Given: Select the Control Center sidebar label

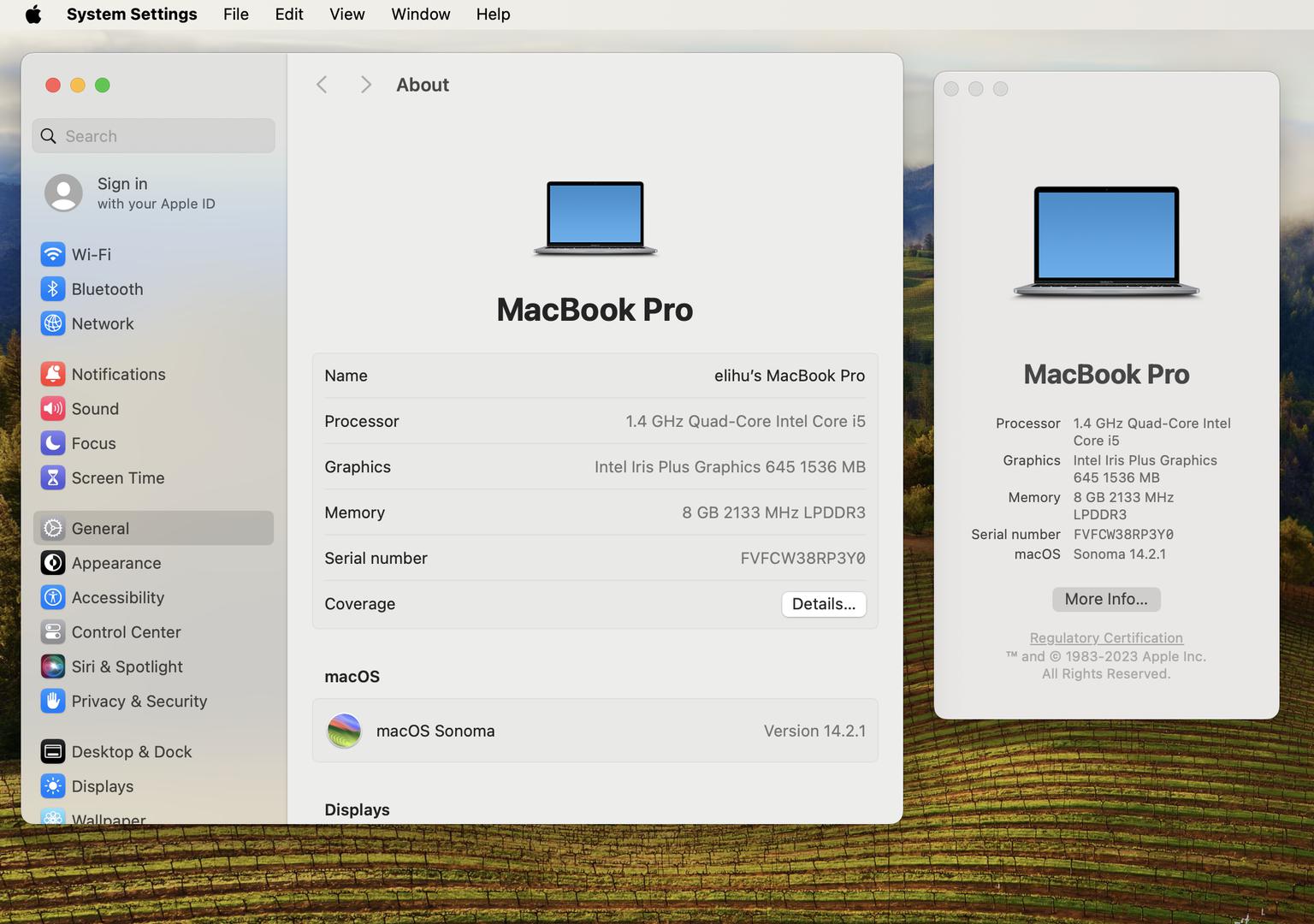Looking at the screenshot, I should coord(127,632).
